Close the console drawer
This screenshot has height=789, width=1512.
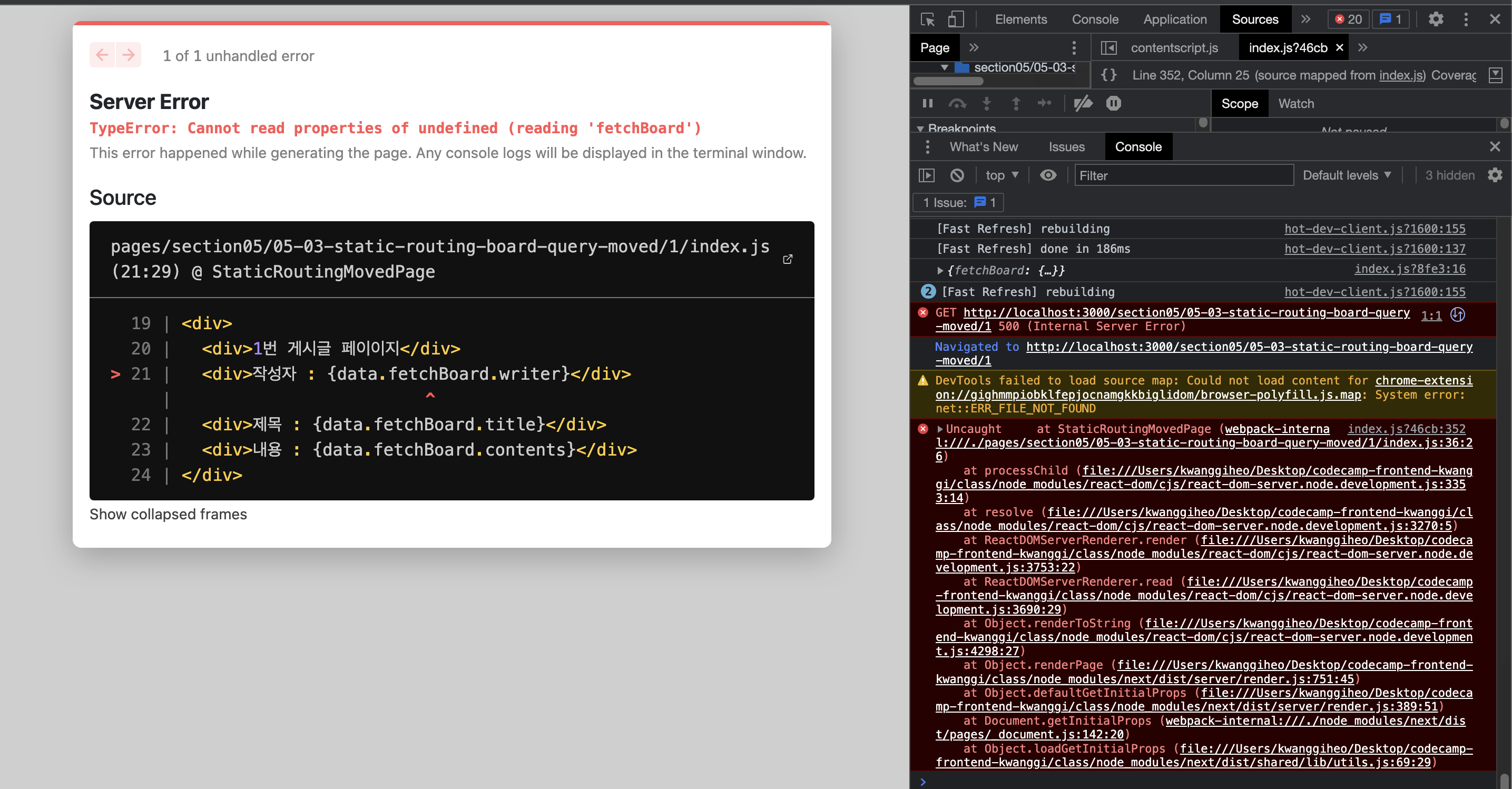(x=1495, y=146)
